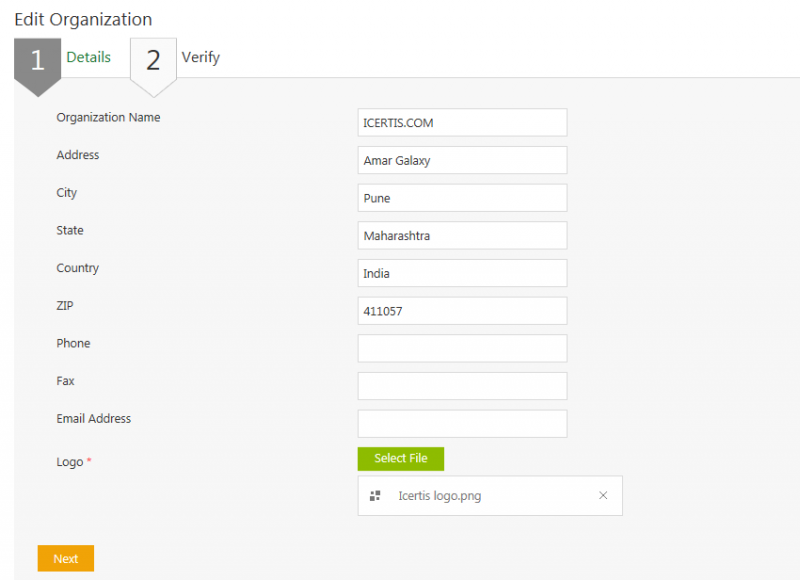Open the Verify step tab
The width and height of the screenshot is (800, 580).
(200, 57)
